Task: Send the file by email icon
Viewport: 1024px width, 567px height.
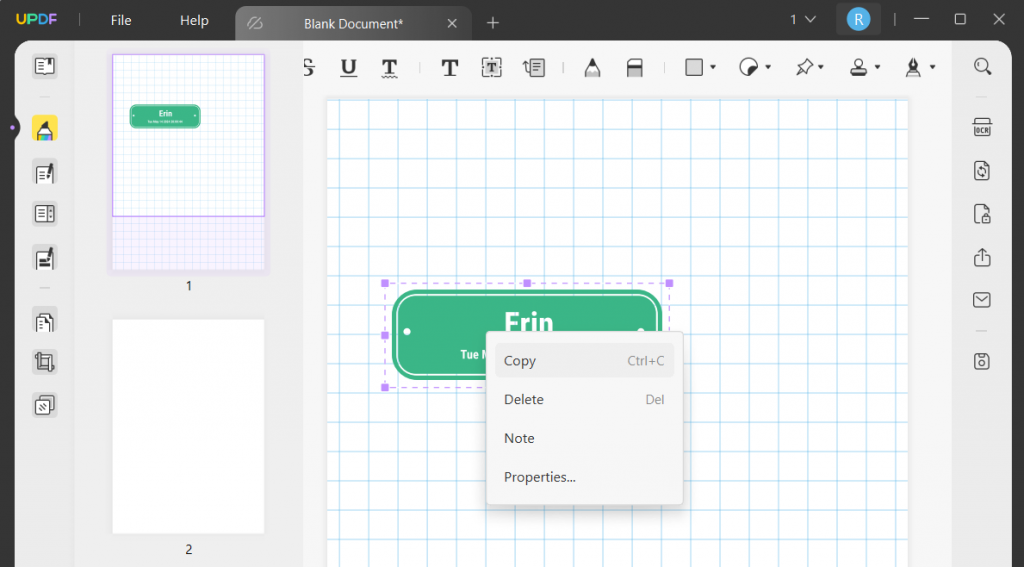Action: pyautogui.click(x=982, y=300)
